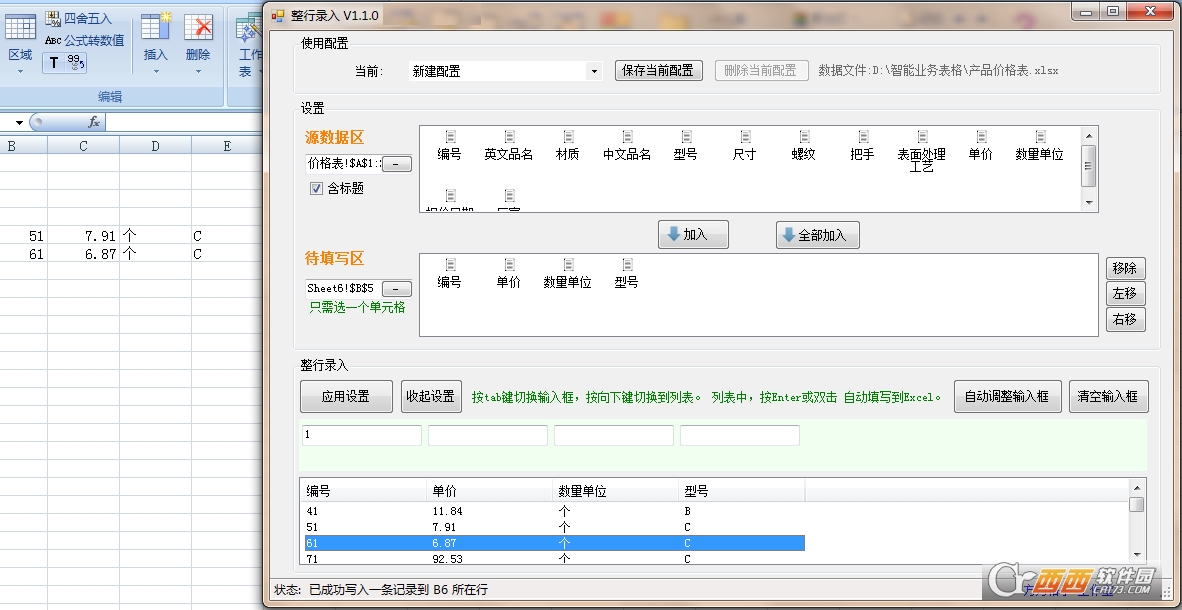The width and height of the screenshot is (1182, 610).
Task: Click the 四舍五入 rounding icon
Action: (53, 18)
